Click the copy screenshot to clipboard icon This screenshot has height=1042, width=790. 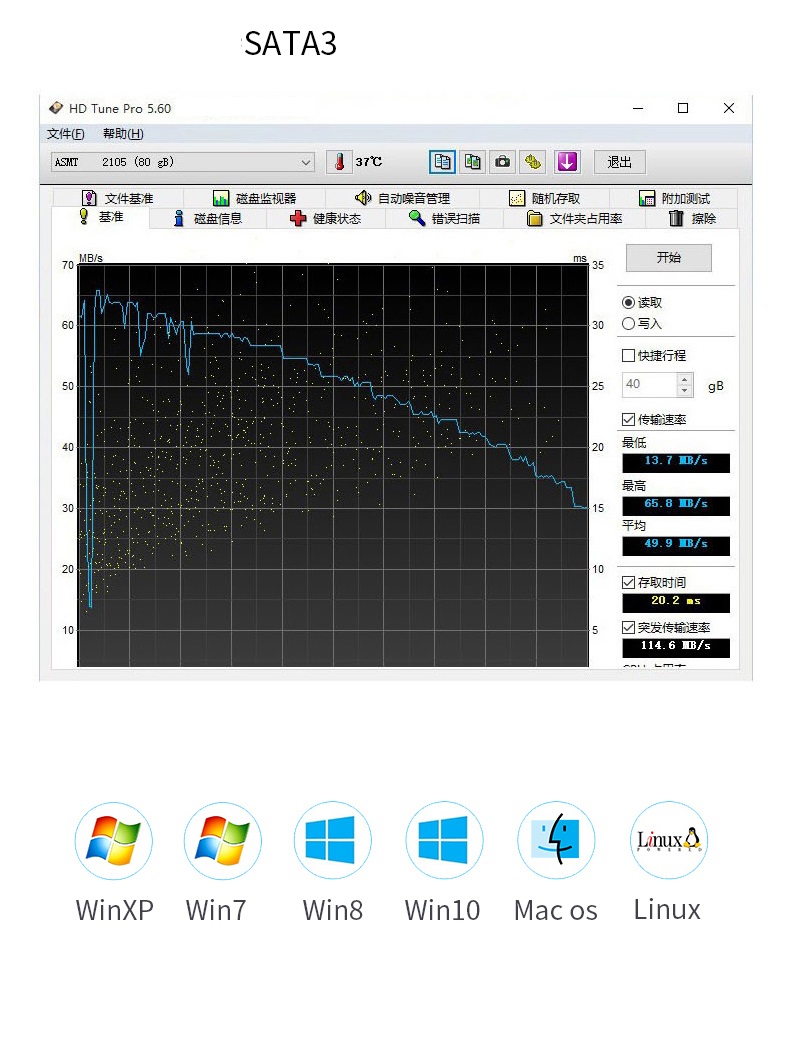pos(472,161)
